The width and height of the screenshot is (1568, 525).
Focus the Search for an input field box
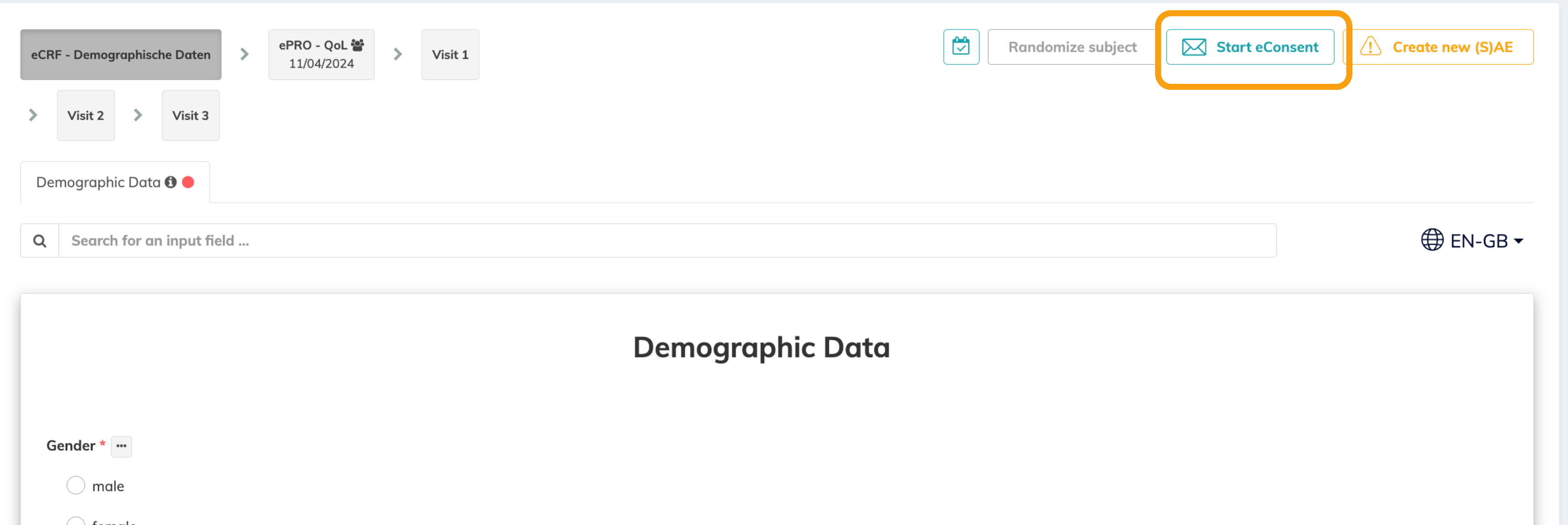[666, 241]
